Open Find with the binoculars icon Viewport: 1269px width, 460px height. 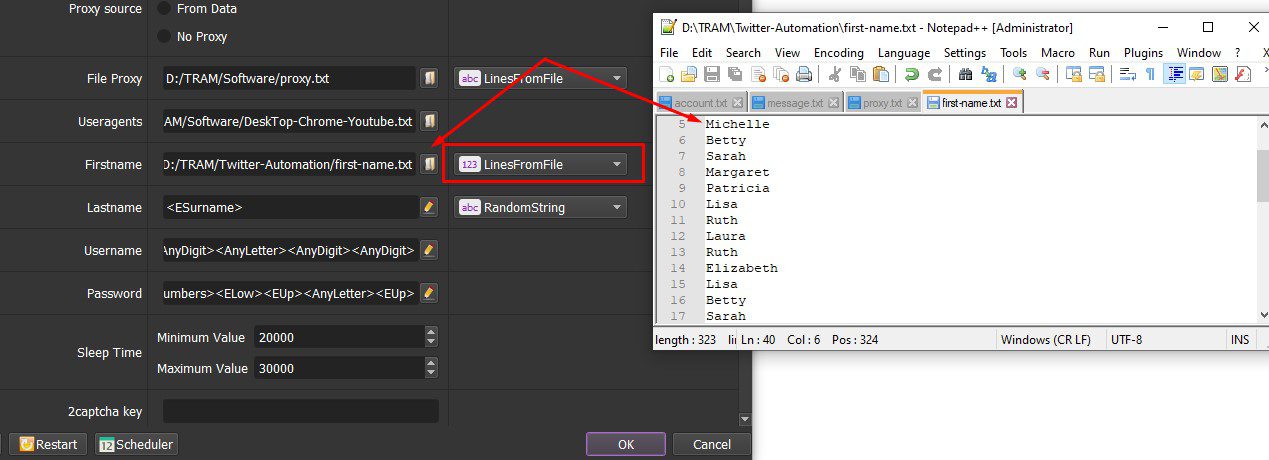[965, 74]
